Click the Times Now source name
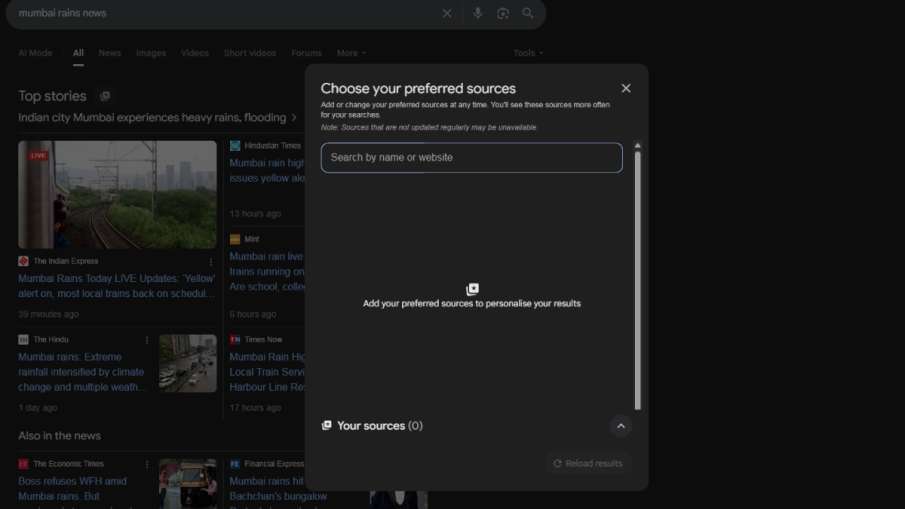This screenshot has height=509, width=905. point(263,340)
